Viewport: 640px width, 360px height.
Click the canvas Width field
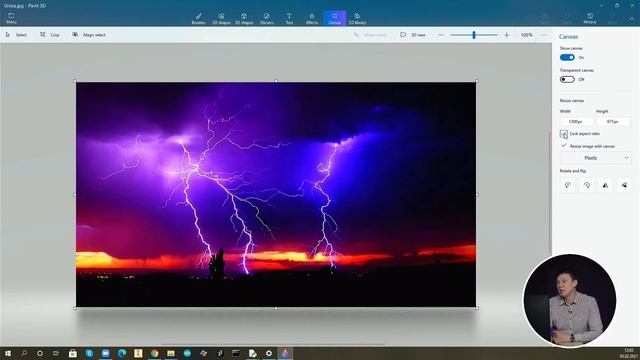point(576,122)
